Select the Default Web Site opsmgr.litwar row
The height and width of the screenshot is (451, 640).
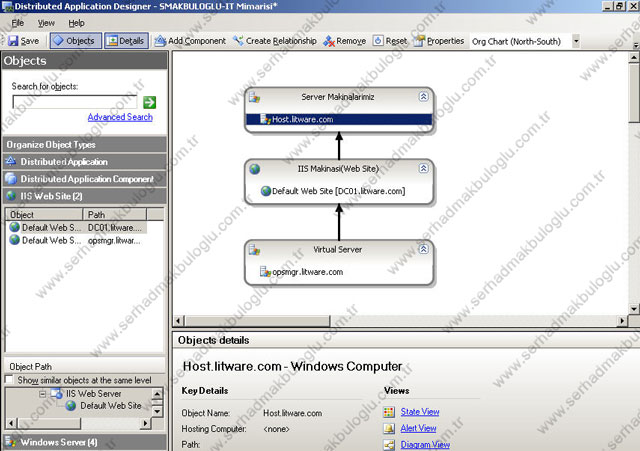pyautogui.click(x=77, y=240)
